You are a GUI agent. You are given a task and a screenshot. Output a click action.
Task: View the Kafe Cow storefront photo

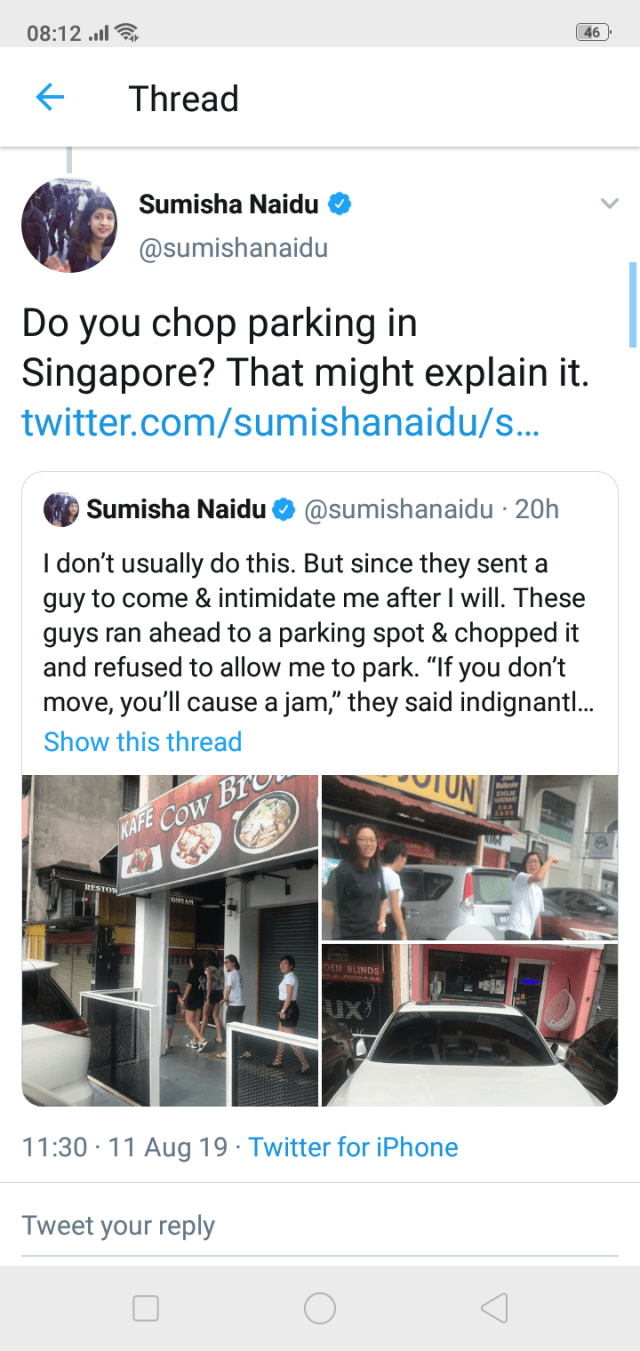point(170,940)
